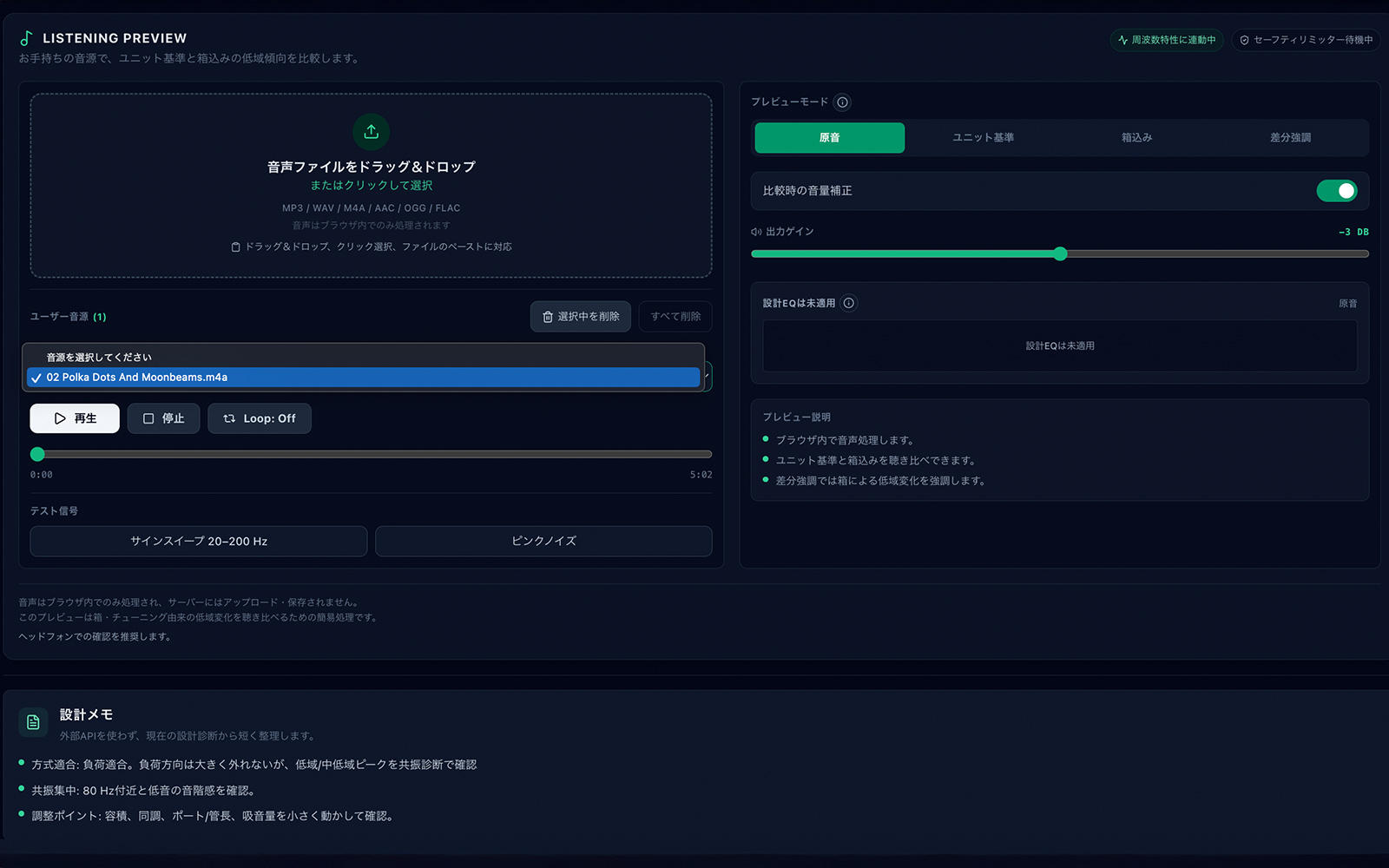This screenshot has height=868, width=1389.
Task: Click the 設計EQは未適用 box in EQ panel
Action: pyautogui.click(x=1060, y=345)
